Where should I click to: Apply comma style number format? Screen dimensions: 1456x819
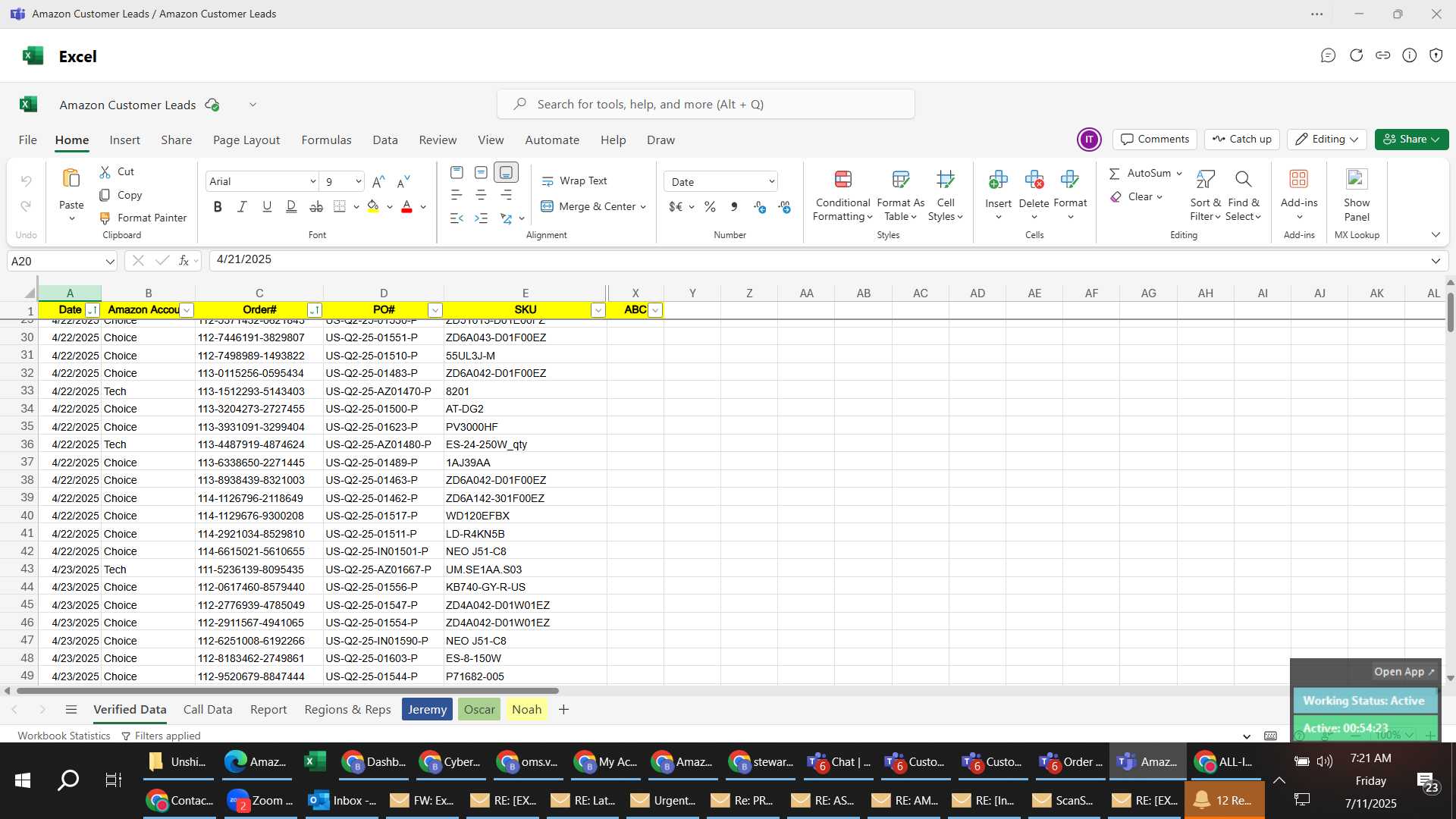pos(734,206)
